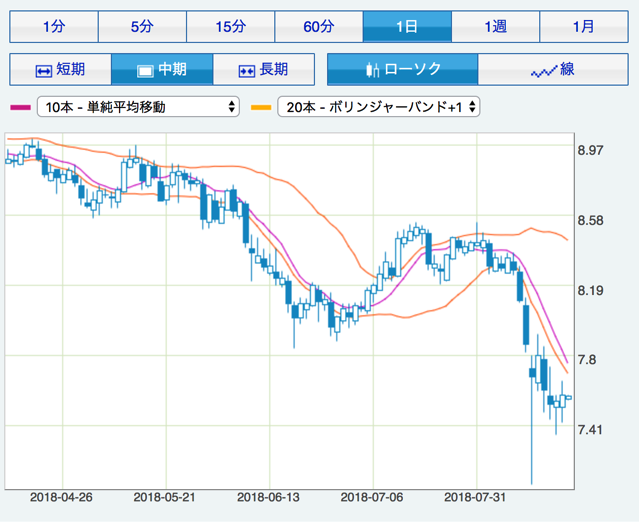This screenshot has height=527, width=639.
Task: Click the candle with the longest lower wick
Action: coord(532,419)
